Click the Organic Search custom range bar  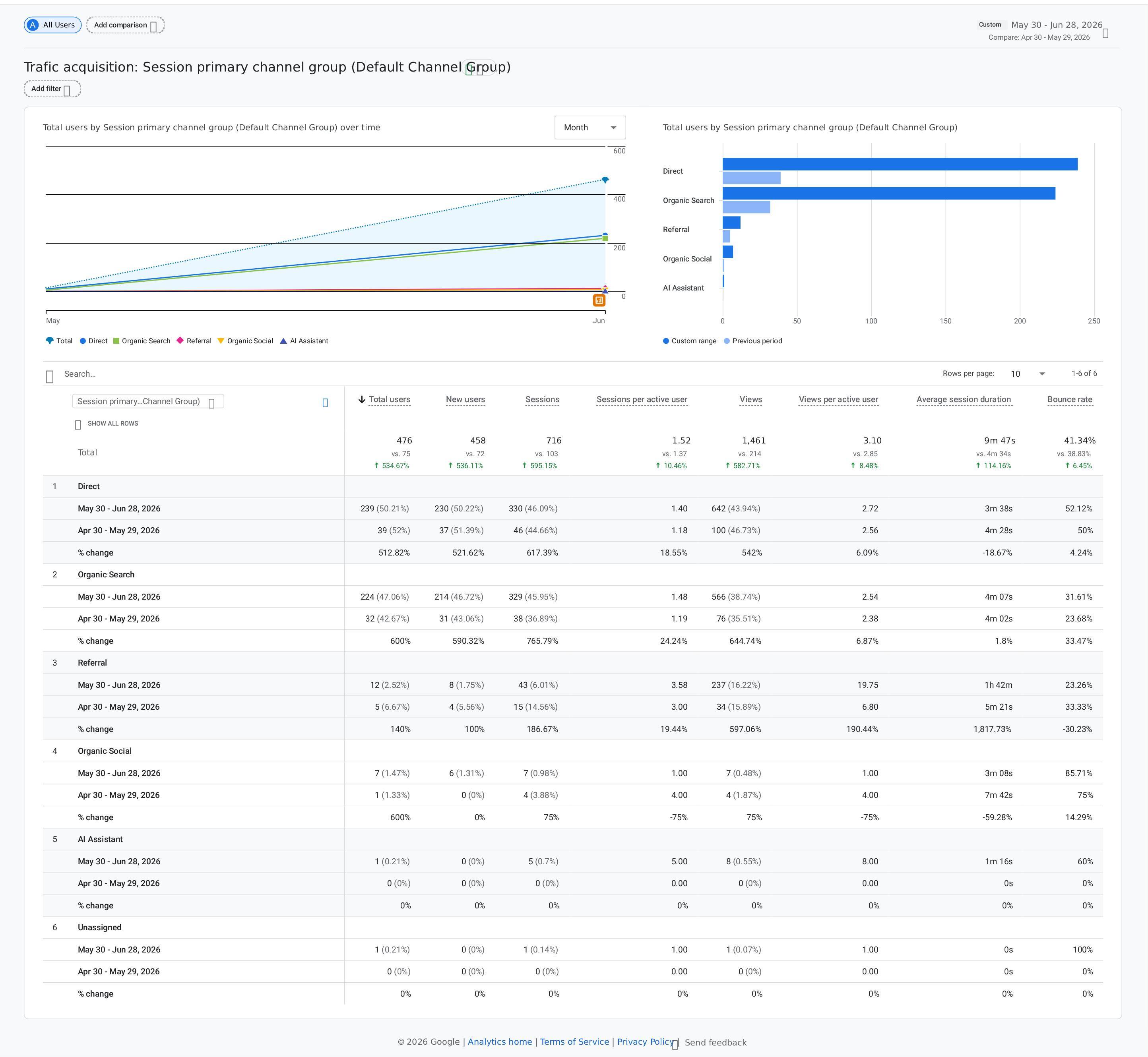tap(889, 194)
